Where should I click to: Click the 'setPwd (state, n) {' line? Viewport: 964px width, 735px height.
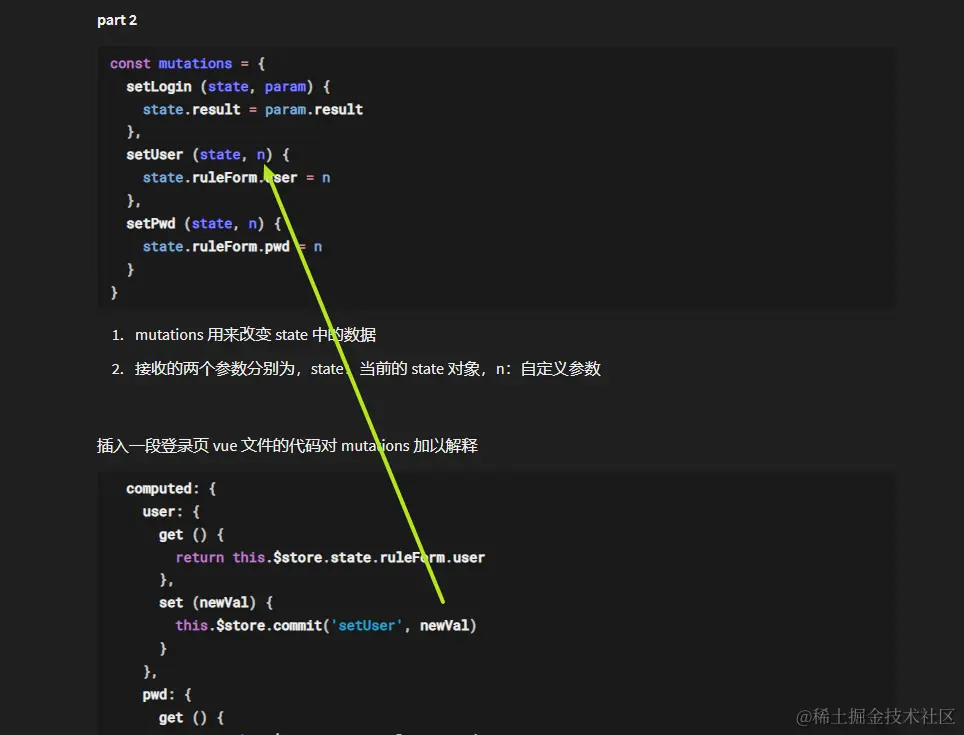tap(203, 224)
